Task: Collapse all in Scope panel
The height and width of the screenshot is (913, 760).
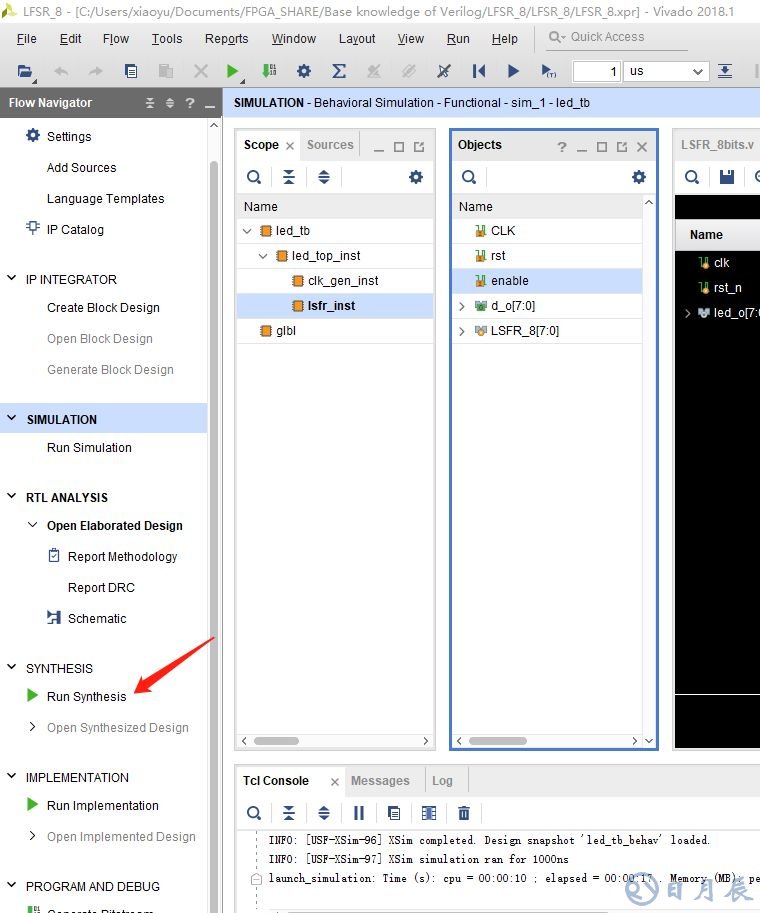Action: click(289, 177)
